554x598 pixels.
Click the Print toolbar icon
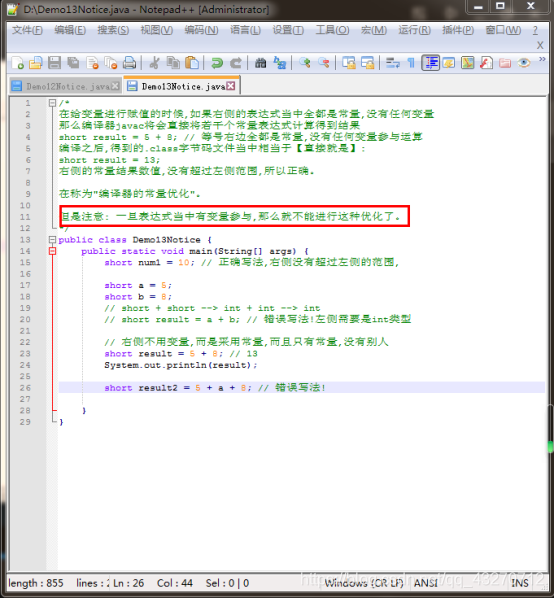(x=129, y=63)
